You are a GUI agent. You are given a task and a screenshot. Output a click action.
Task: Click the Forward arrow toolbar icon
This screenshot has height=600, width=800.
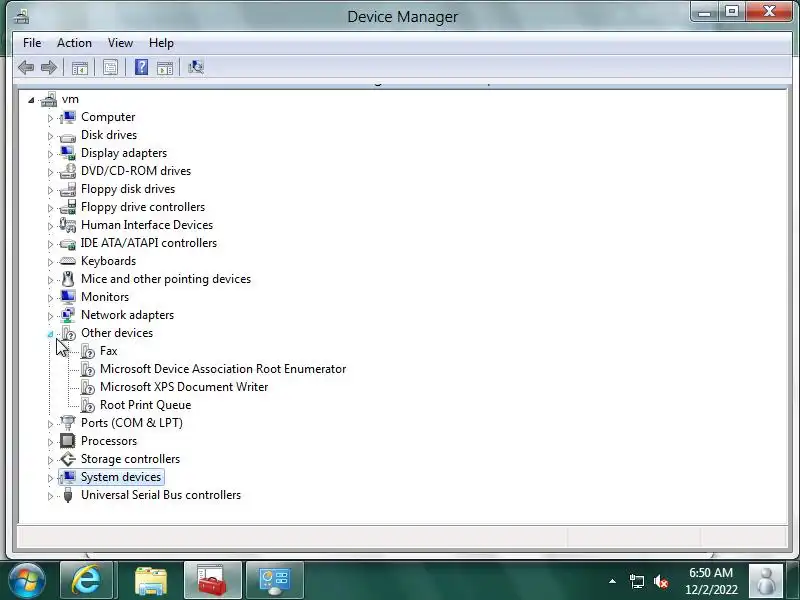coord(49,67)
